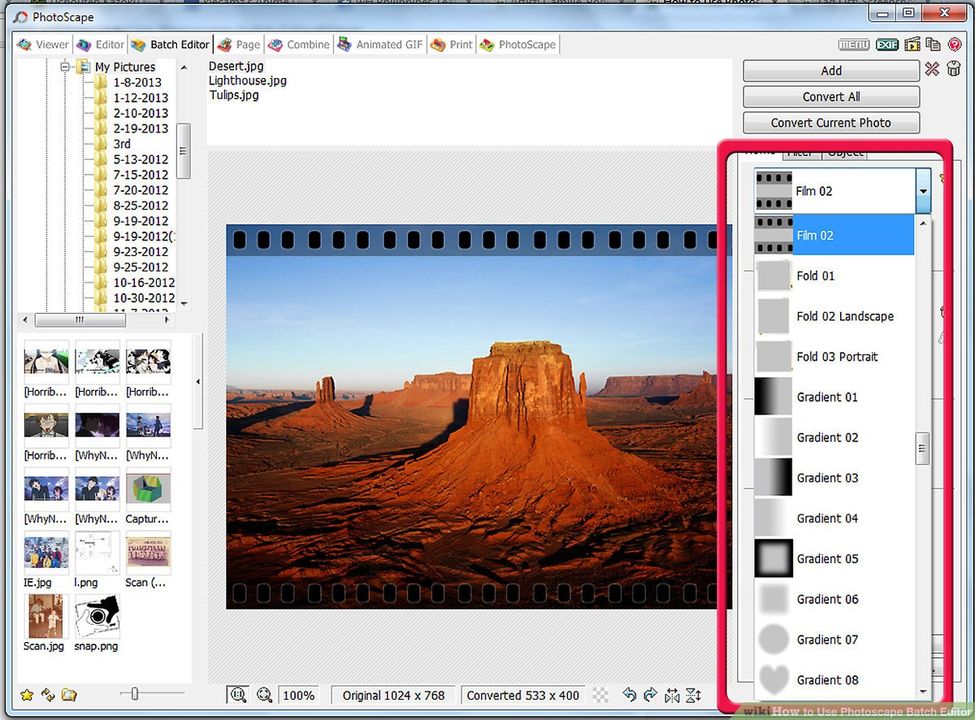Click the copy photo icon near EXIF

(x=931, y=44)
